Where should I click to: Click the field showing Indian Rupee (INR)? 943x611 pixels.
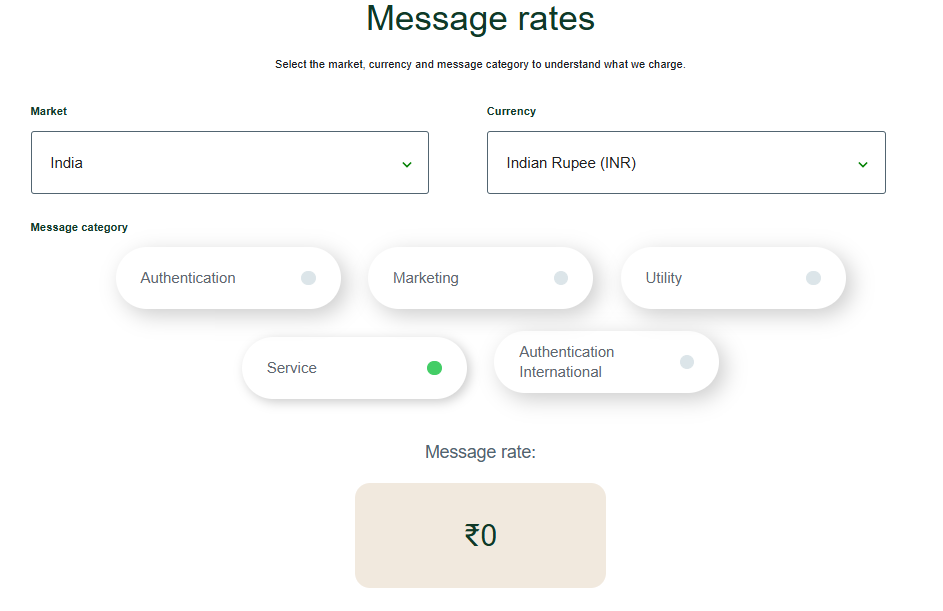686,162
